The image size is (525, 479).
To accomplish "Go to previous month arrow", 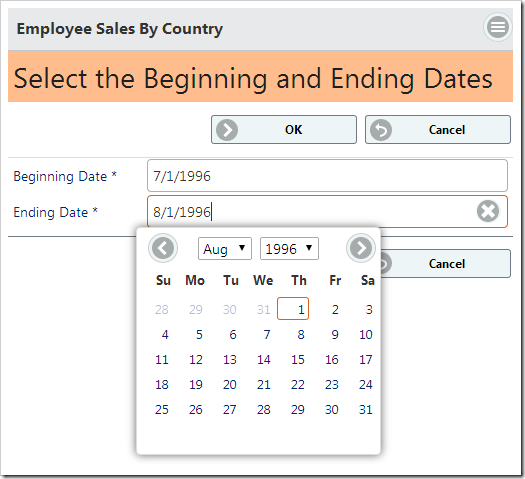I will click(x=163, y=248).
